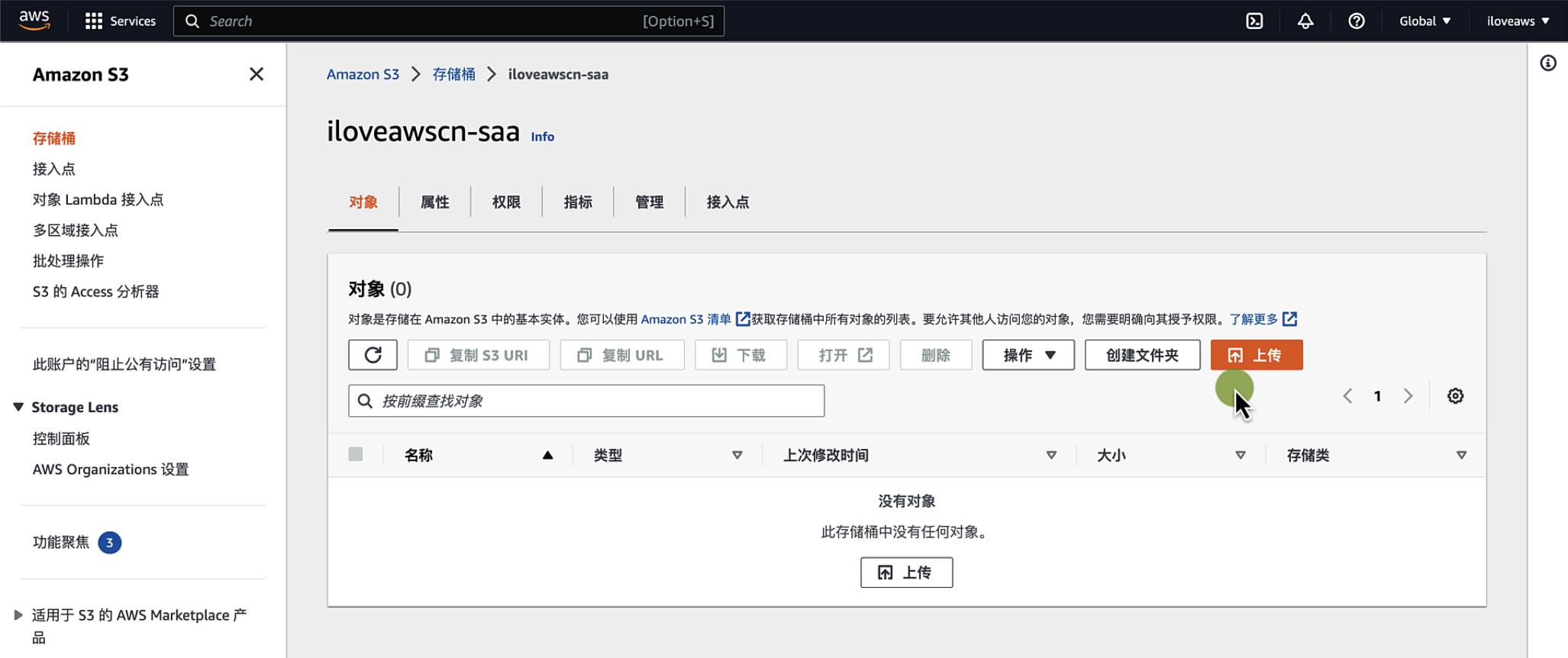The height and width of the screenshot is (658, 1568).
Task: Open 功能聚焦 in the sidebar
Action: point(61,543)
